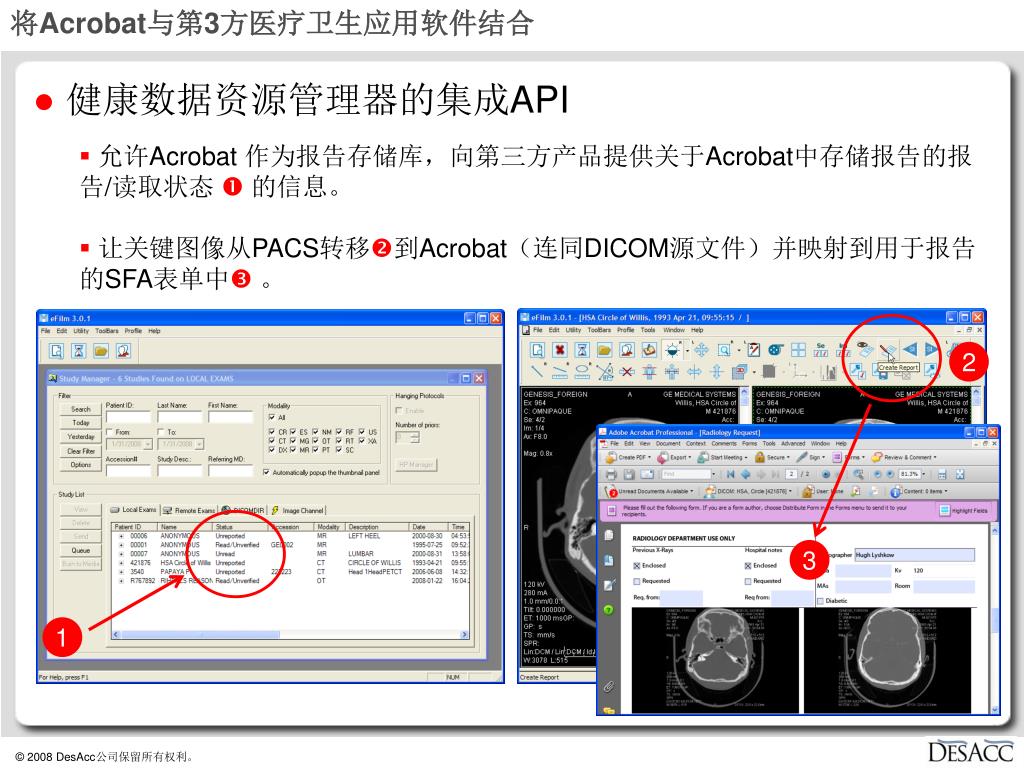Click left eFilm image pane vertical scrollbar
This screenshot has width=1024, height=768.
[745, 405]
